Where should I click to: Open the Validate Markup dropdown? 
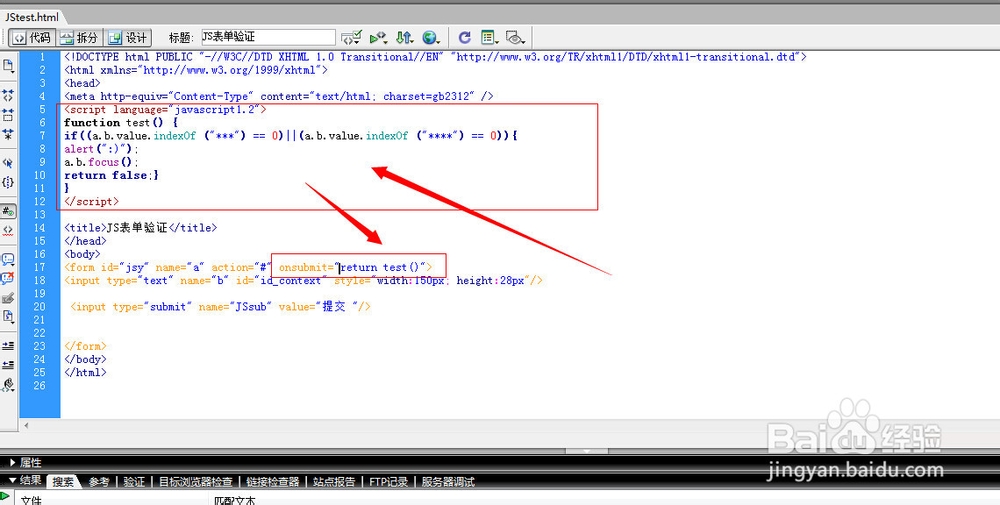379,38
